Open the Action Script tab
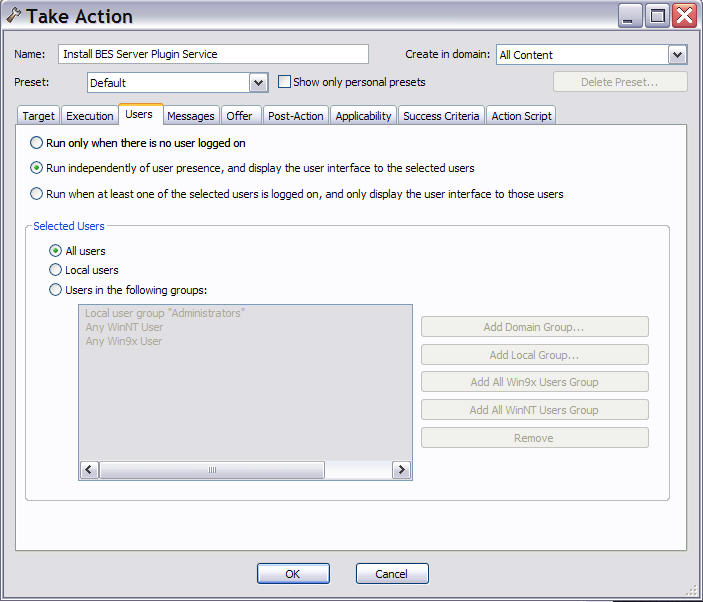Viewport: 703px width, 602px height. coord(521,116)
